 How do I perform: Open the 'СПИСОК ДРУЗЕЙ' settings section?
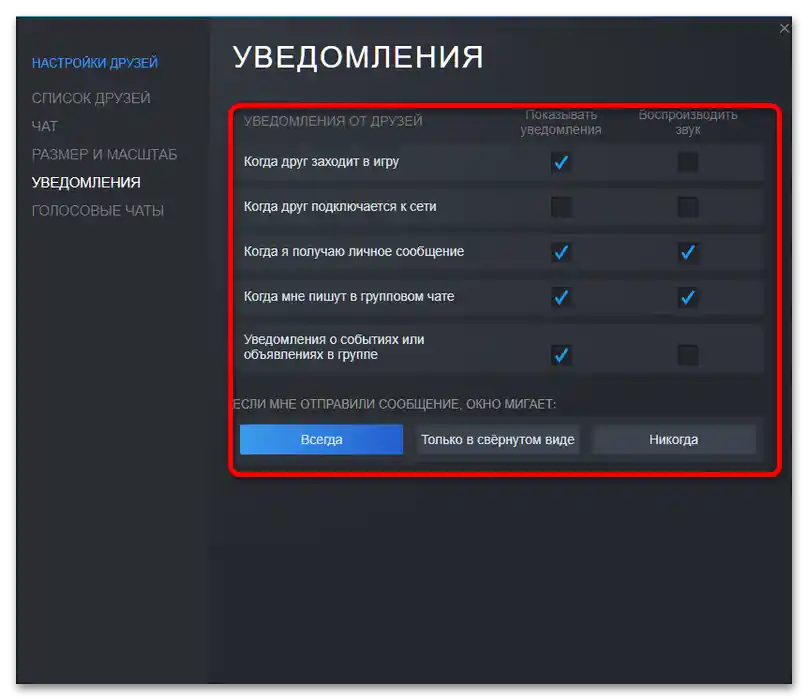tap(91, 98)
